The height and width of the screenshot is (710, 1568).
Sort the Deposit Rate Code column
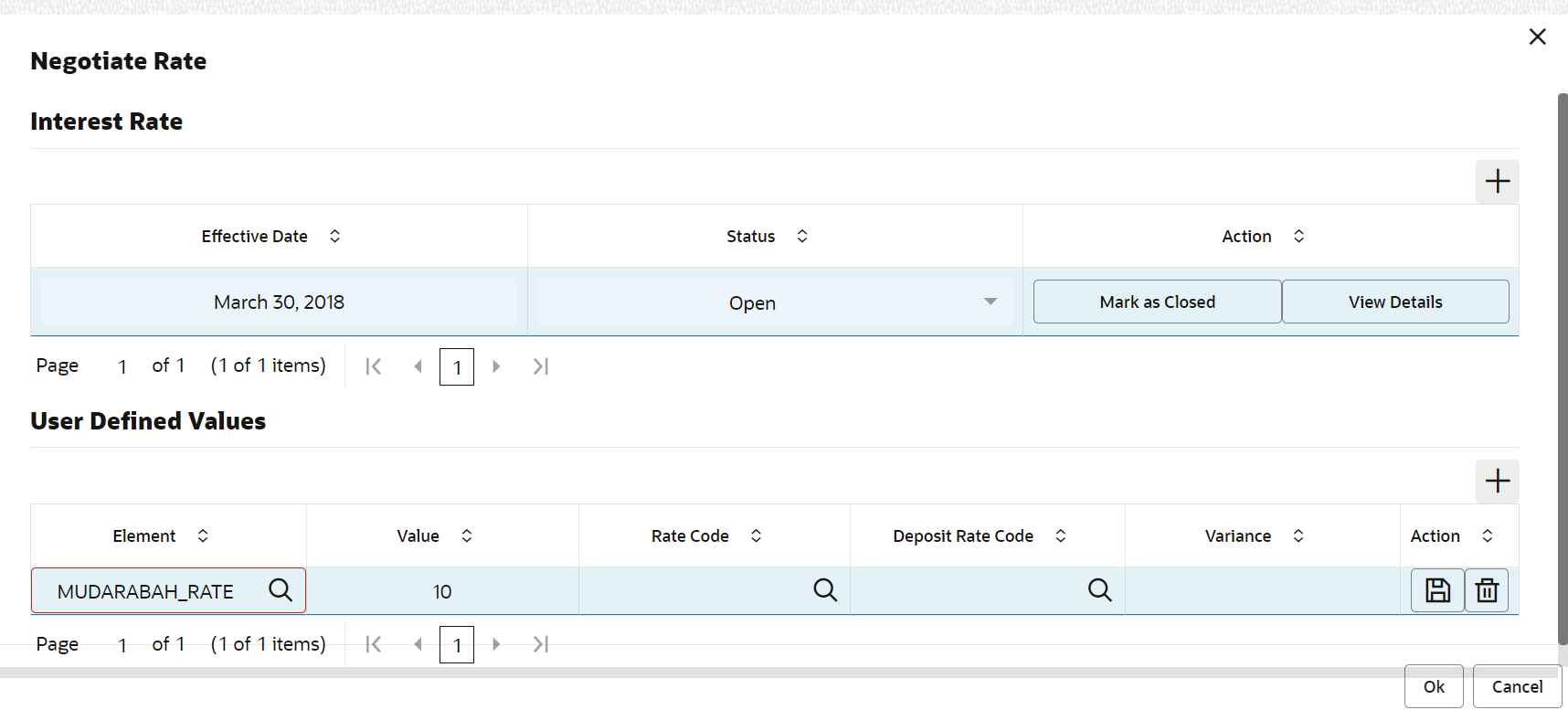coord(1061,536)
